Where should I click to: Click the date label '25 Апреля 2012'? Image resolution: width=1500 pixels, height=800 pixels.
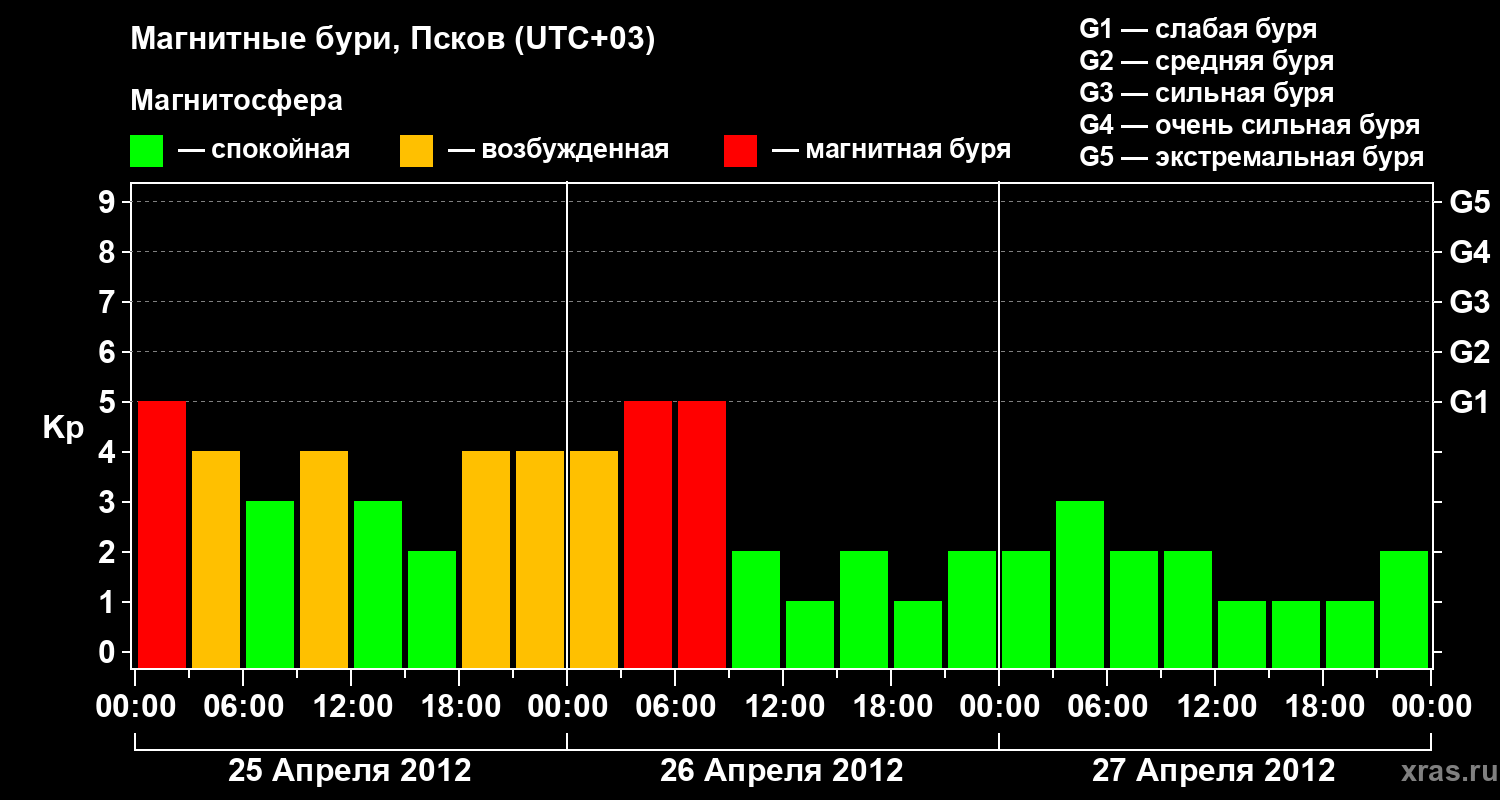[349, 770]
